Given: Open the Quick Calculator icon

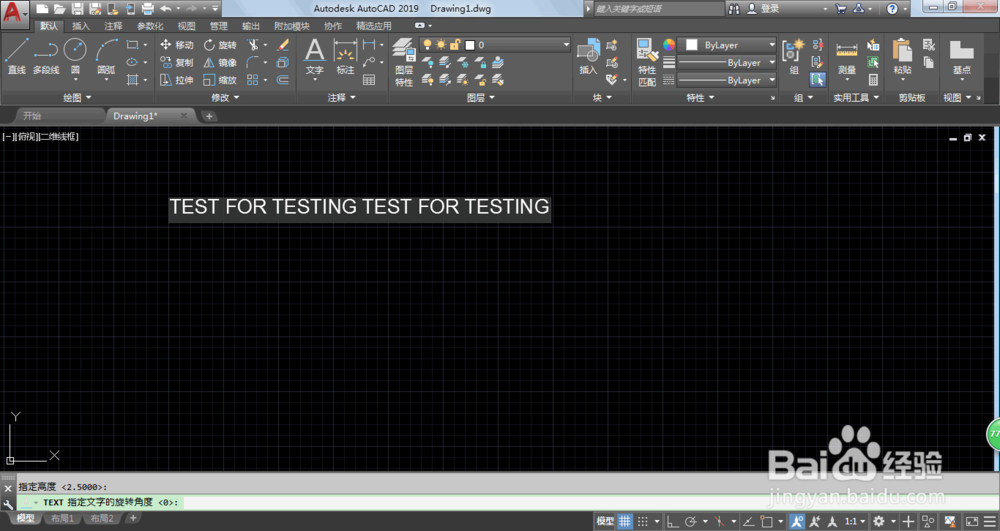Looking at the screenshot, I should 873,80.
